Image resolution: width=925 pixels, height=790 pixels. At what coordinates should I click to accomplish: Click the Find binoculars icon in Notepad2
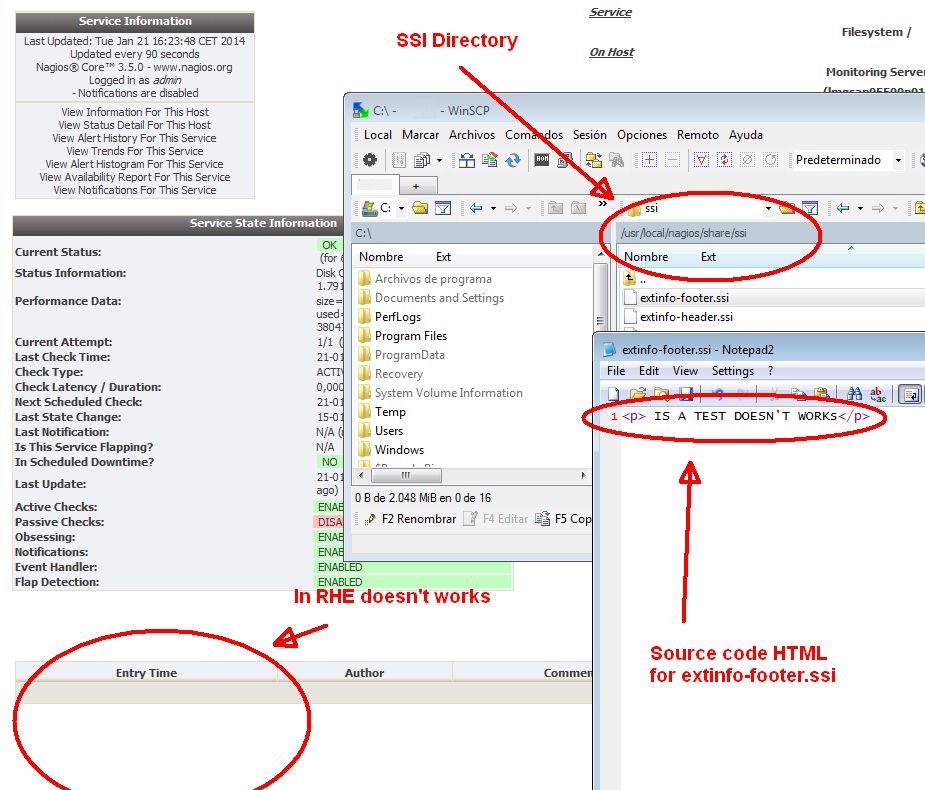coord(854,394)
